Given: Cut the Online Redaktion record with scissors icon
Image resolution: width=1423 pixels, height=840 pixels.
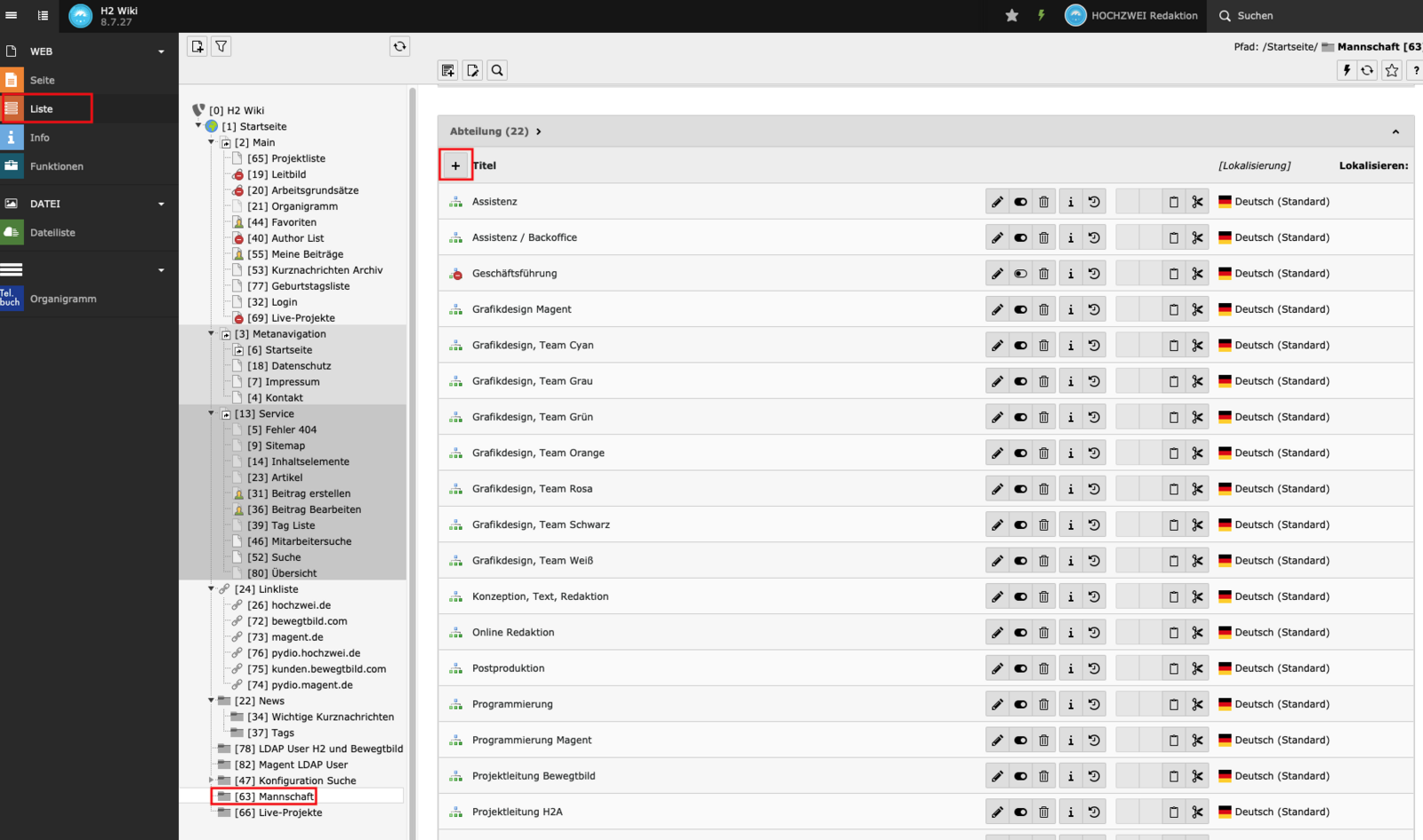Looking at the screenshot, I should point(1197,633).
